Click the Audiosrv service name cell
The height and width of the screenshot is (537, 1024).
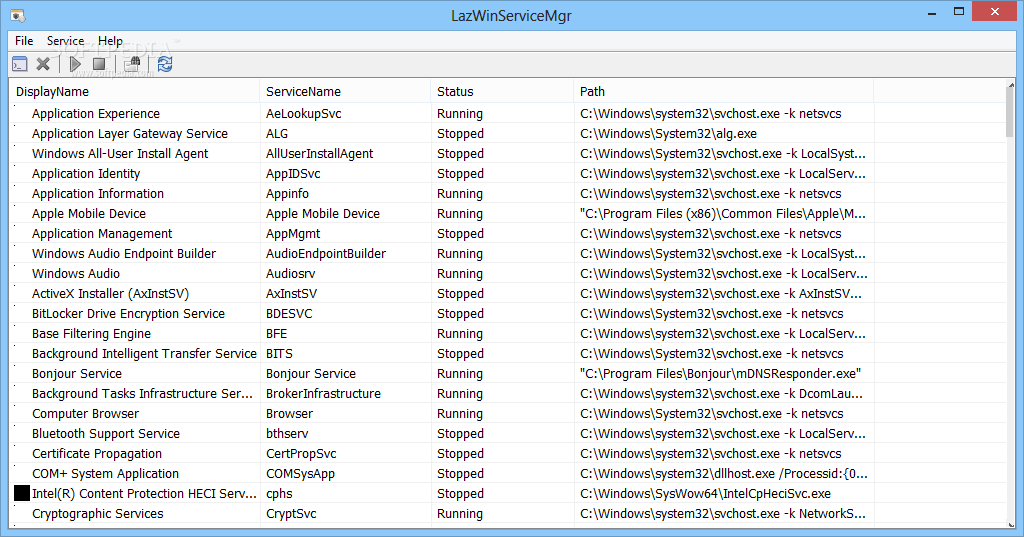coord(291,274)
